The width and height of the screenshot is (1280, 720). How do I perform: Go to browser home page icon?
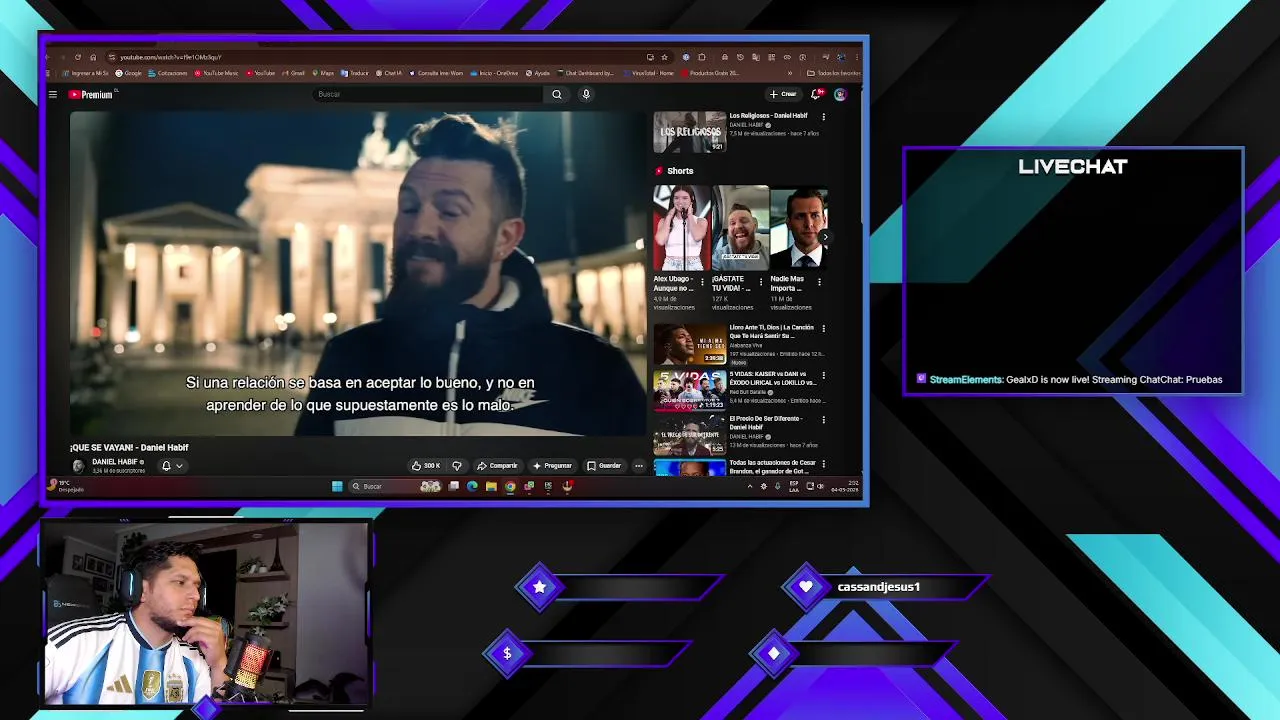point(93,57)
